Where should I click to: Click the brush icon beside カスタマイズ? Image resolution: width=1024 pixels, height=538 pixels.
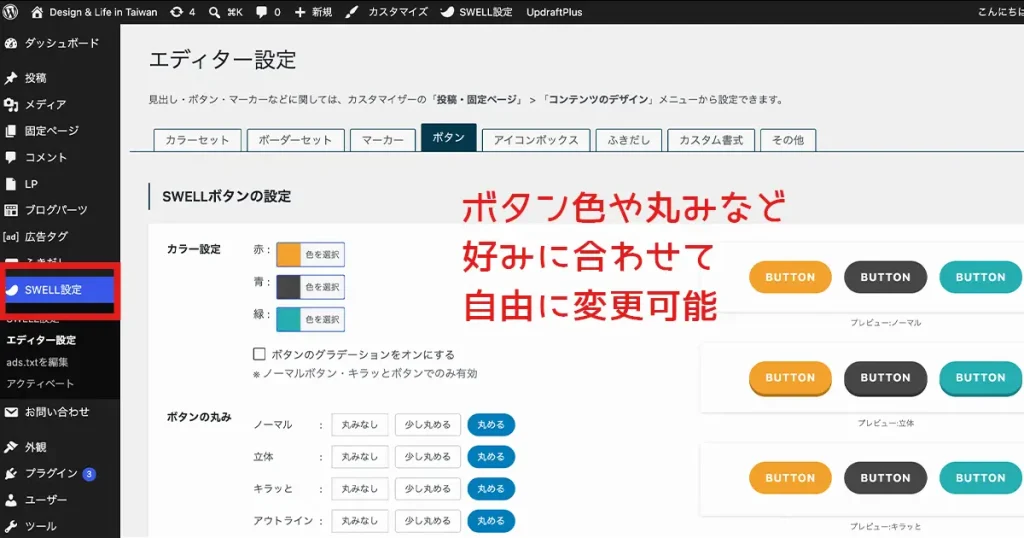tap(352, 12)
